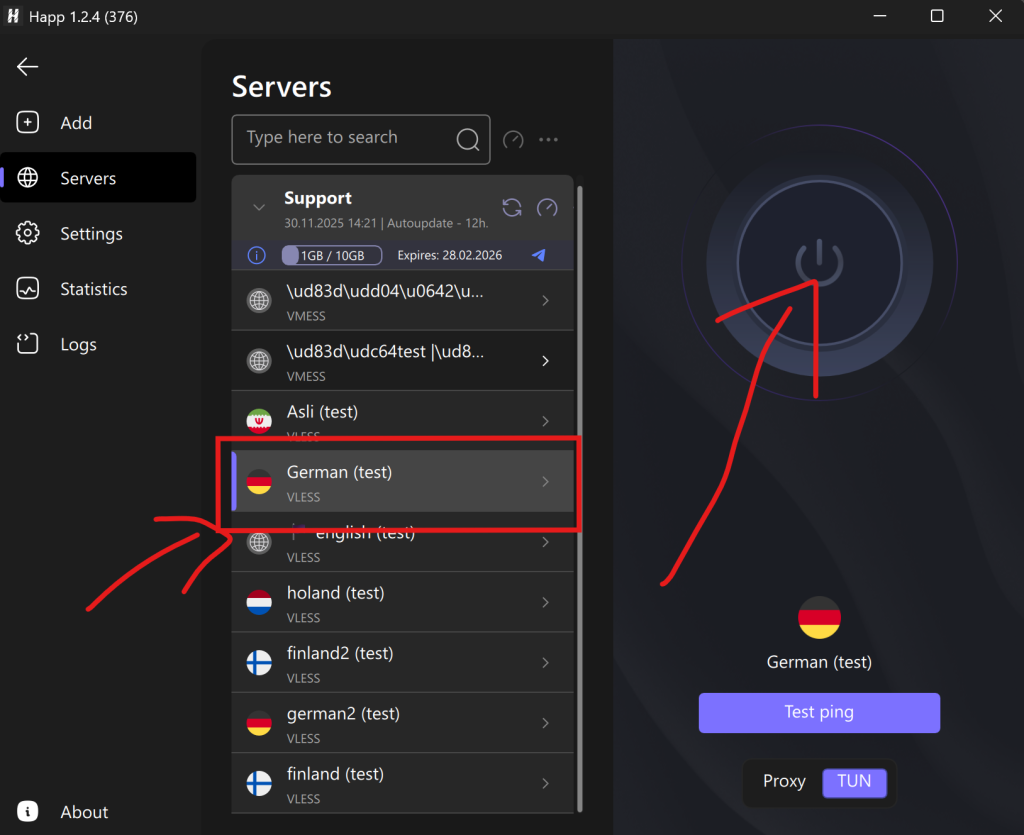This screenshot has width=1024, height=835.
Task: Click the Telegram paper plane icon
Action: click(539, 255)
